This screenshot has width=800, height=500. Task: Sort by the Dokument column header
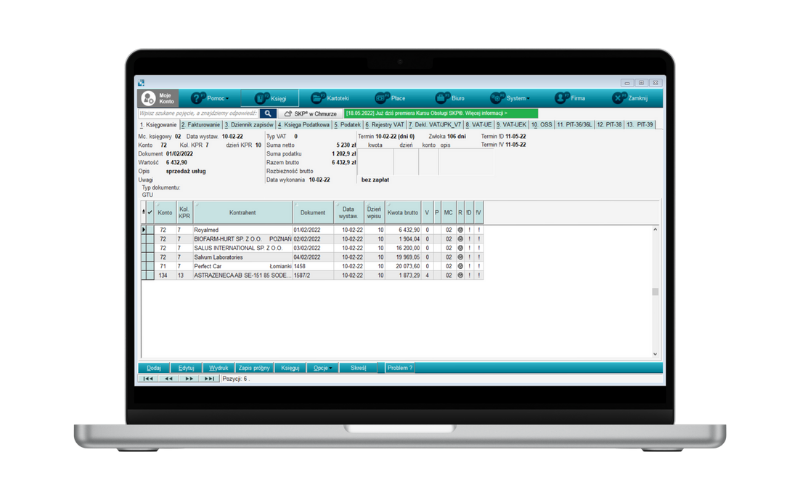313,212
